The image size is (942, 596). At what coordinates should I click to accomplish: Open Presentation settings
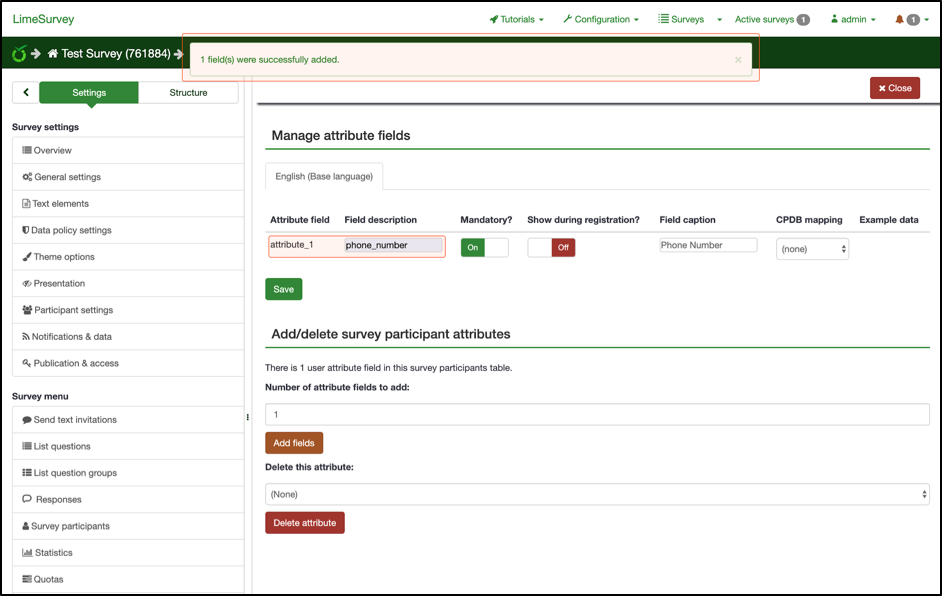[x=128, y=283]
